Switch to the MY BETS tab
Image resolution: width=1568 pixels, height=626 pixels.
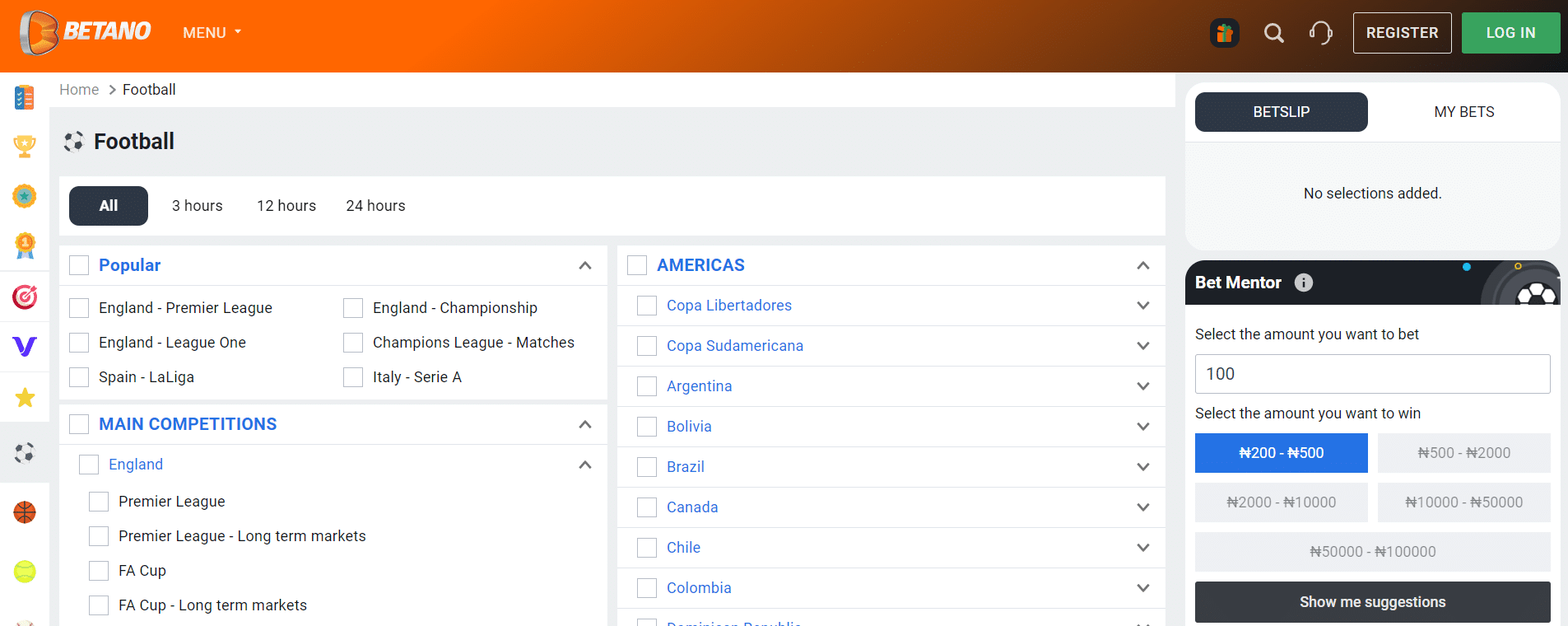(1463, 112)
